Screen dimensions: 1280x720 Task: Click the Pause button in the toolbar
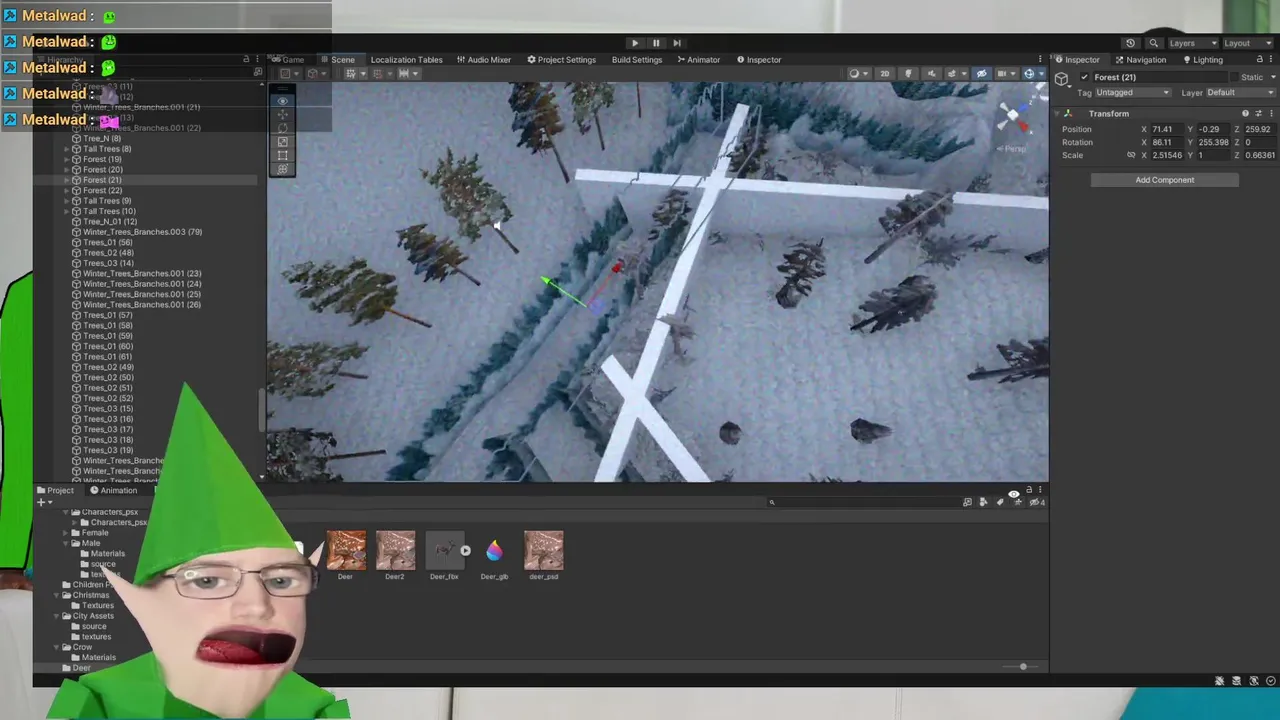click(x=656, y=43)
